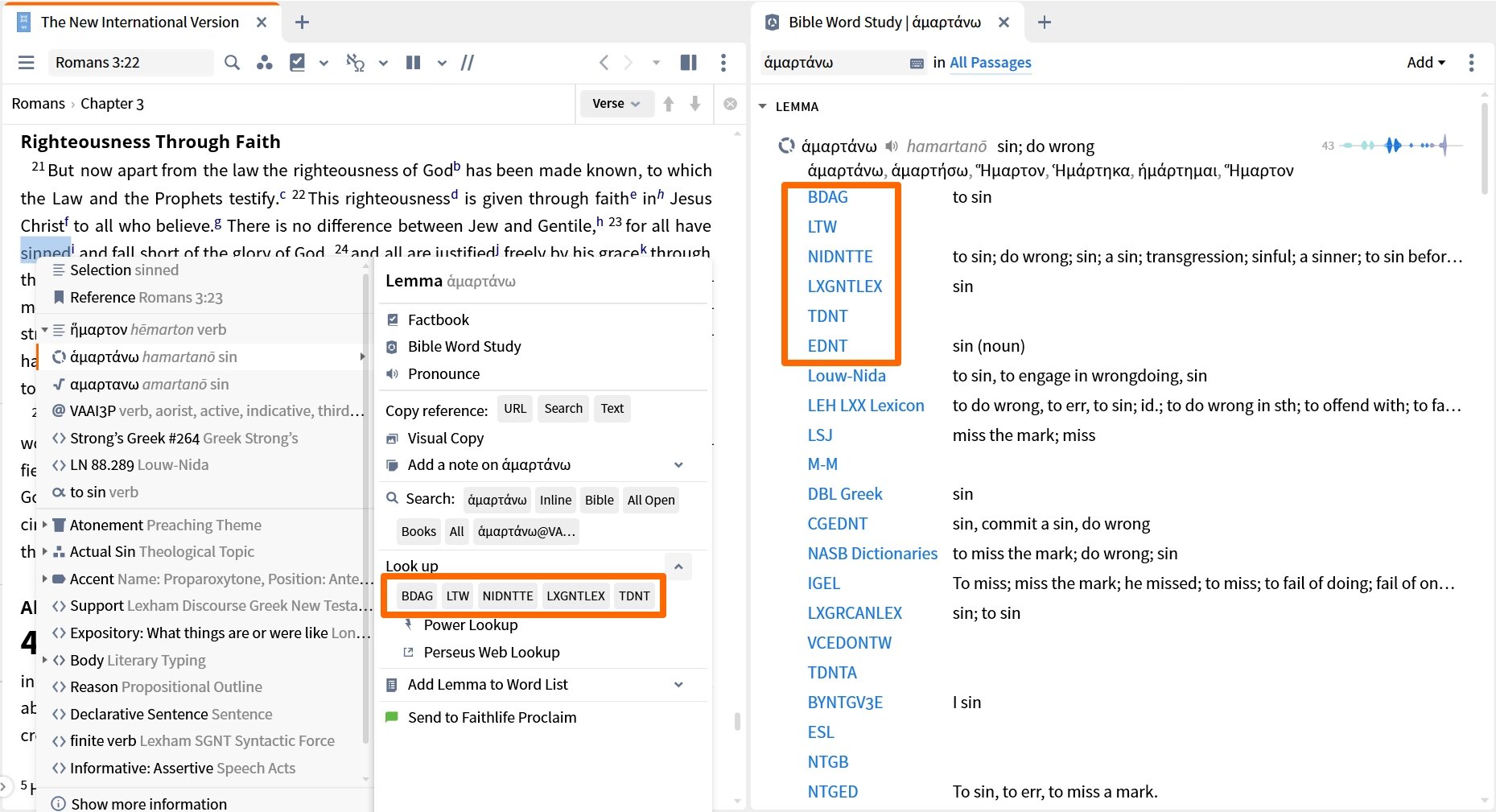Toggle the reading plan checkbox icon
Viewport: 1496px width, 812px height.
point(297,63)
